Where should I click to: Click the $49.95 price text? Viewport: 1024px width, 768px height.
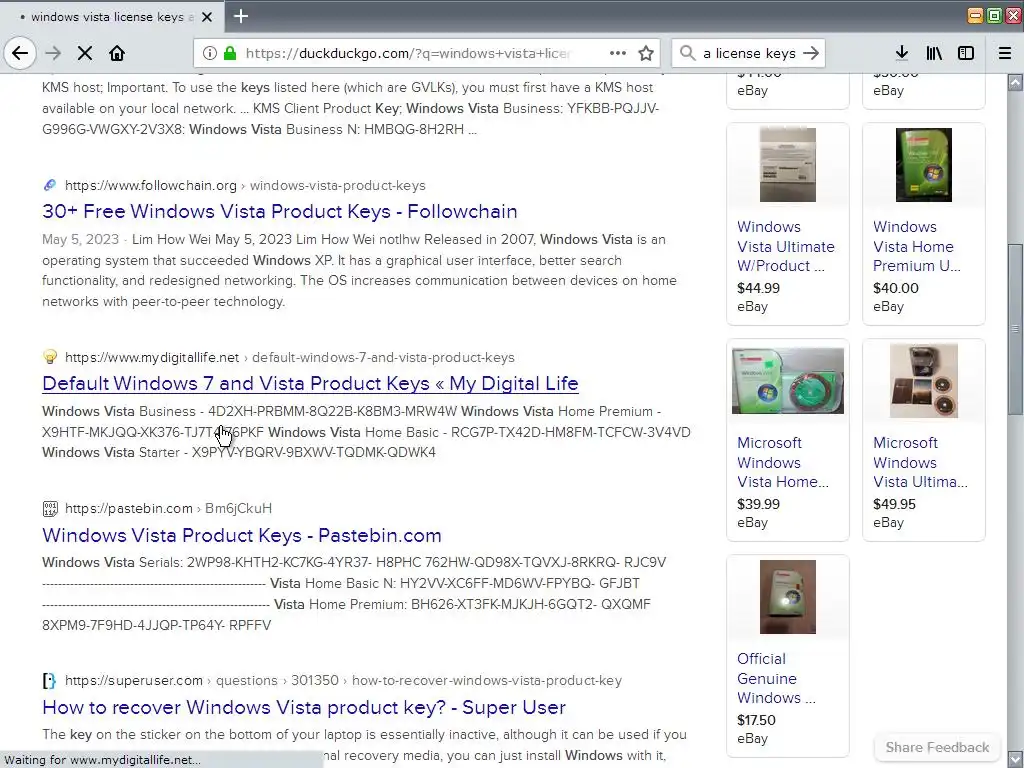[x=894, y=504]
